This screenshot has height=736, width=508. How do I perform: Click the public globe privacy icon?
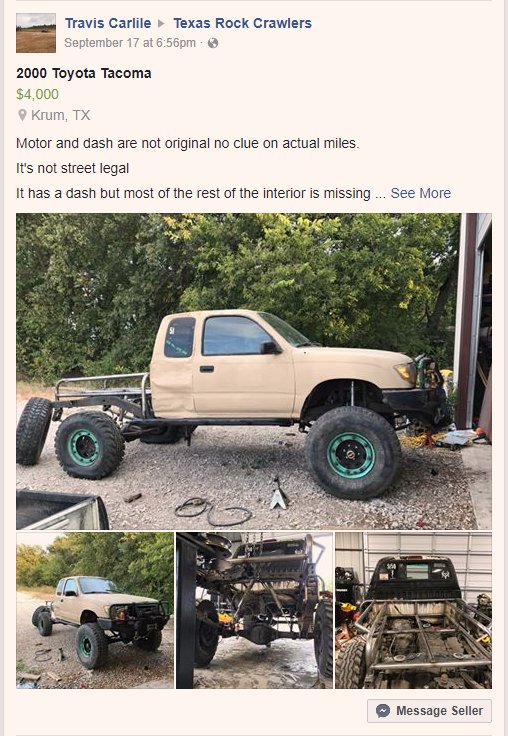[213, 43]
